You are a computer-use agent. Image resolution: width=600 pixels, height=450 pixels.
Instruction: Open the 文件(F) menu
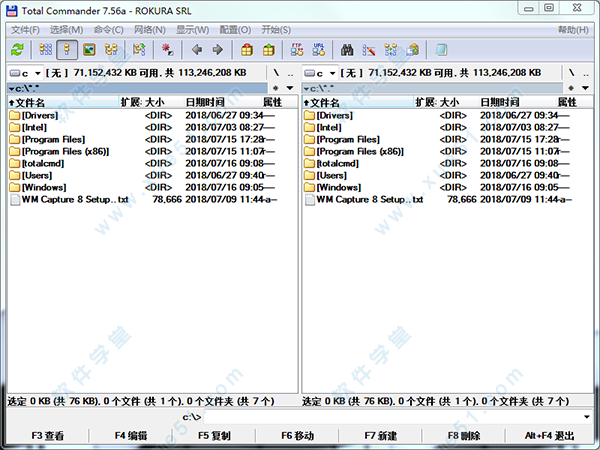pyautogui.click(x=24, y=30)
